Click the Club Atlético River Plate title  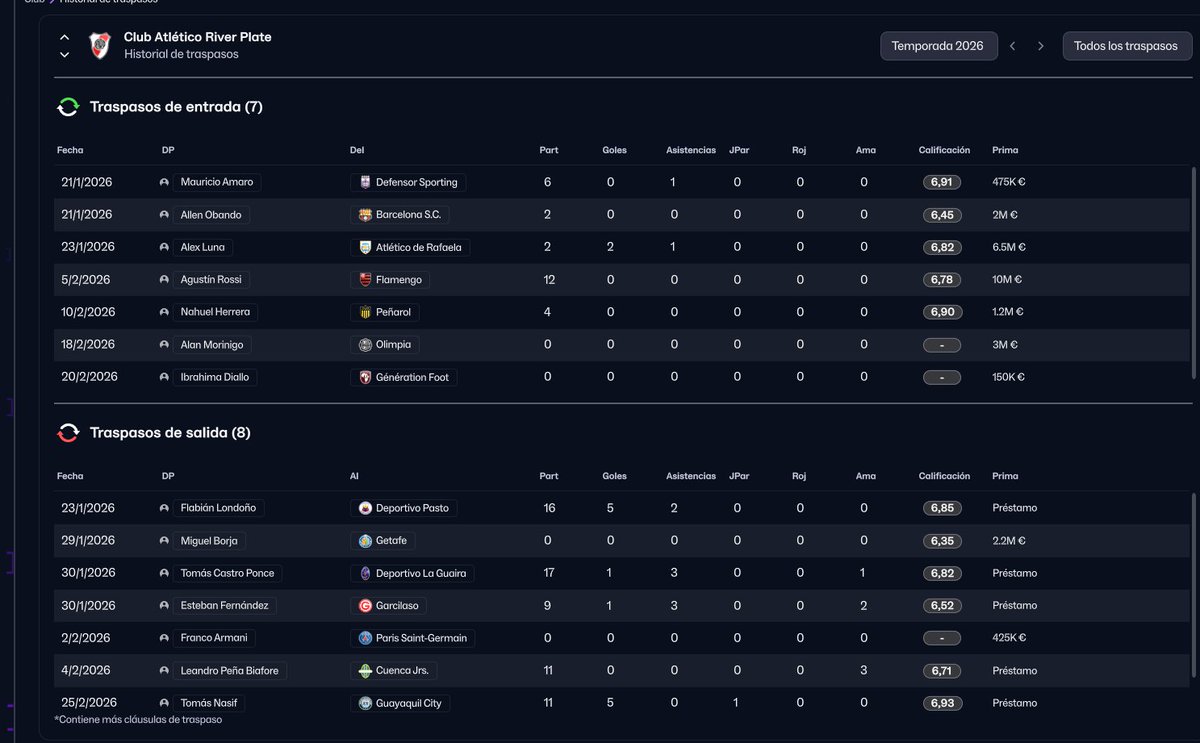click(x=198, y=37)
